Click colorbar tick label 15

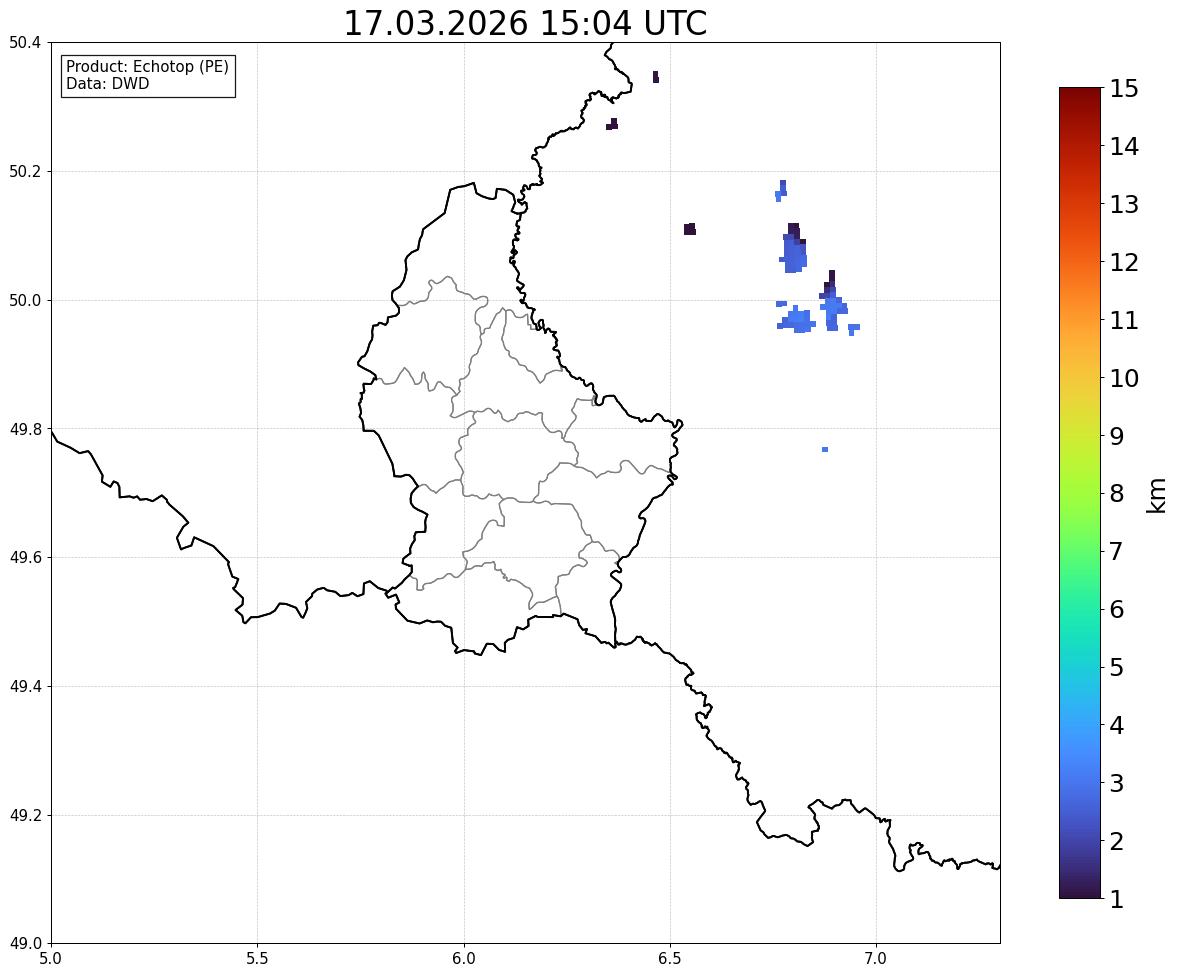1124,89
